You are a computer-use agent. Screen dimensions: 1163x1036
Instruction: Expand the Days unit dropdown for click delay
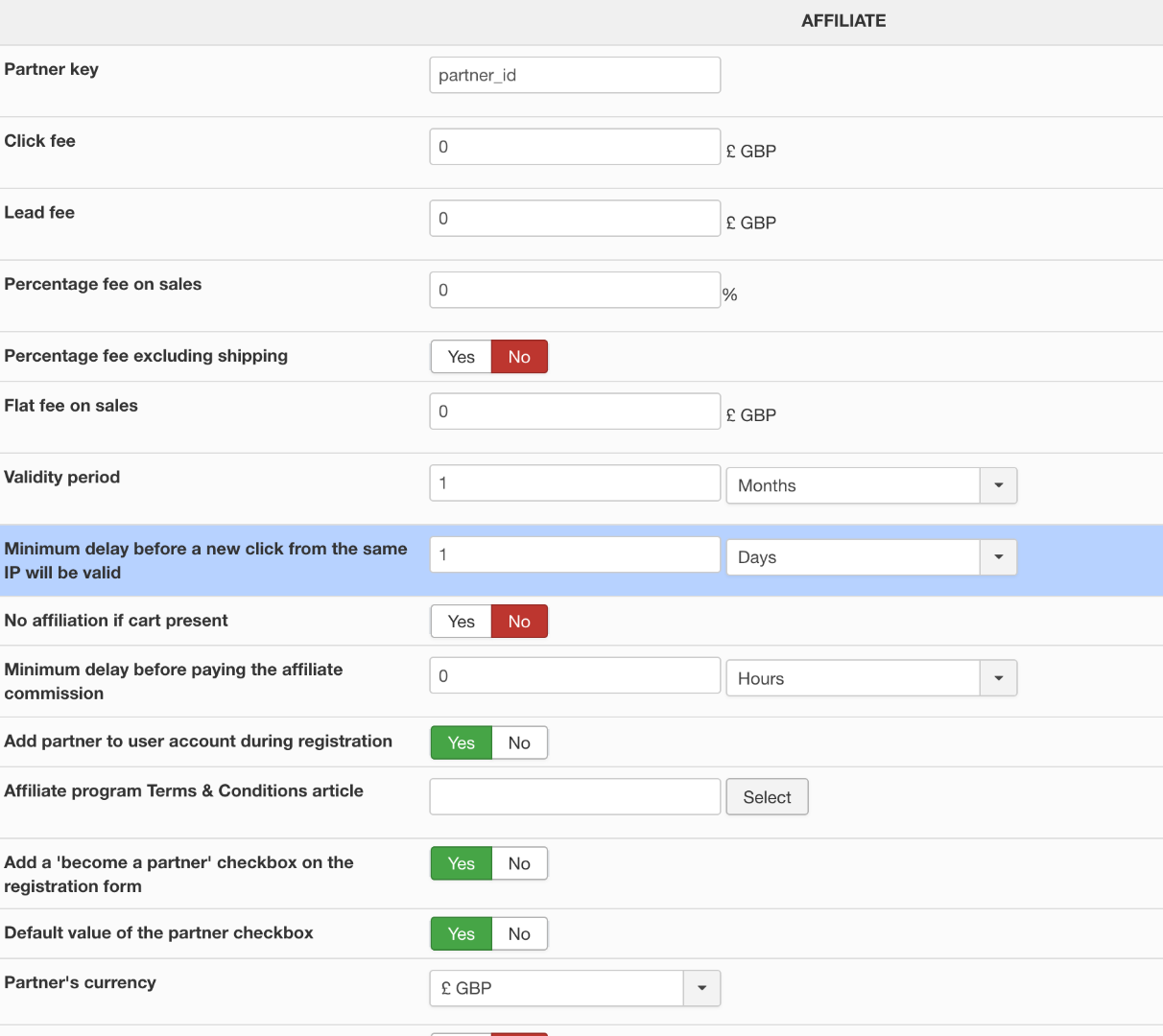870,557
